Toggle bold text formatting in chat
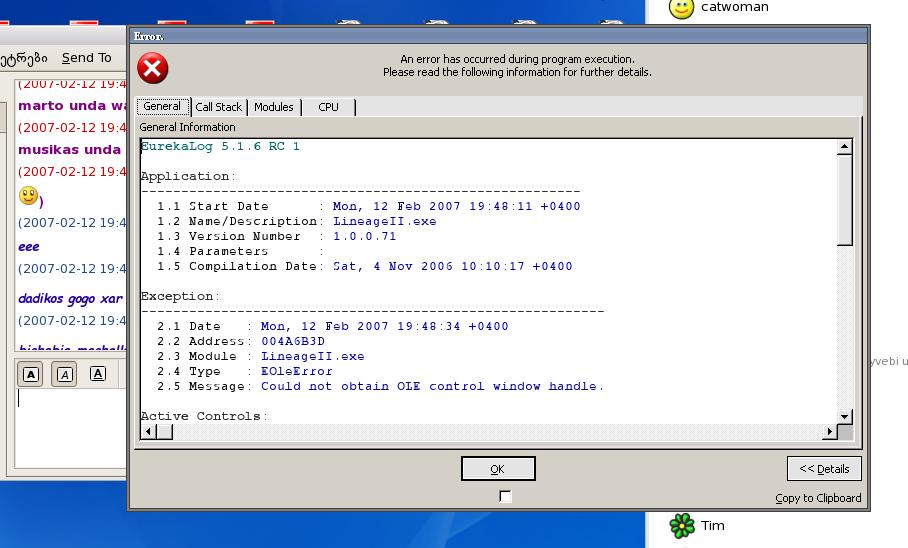This screenshot has height=548, width=908. 31,374
